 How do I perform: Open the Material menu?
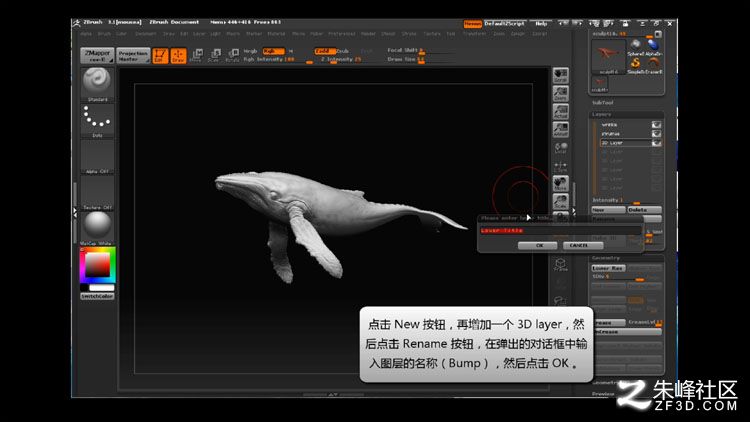pos(276,34)
